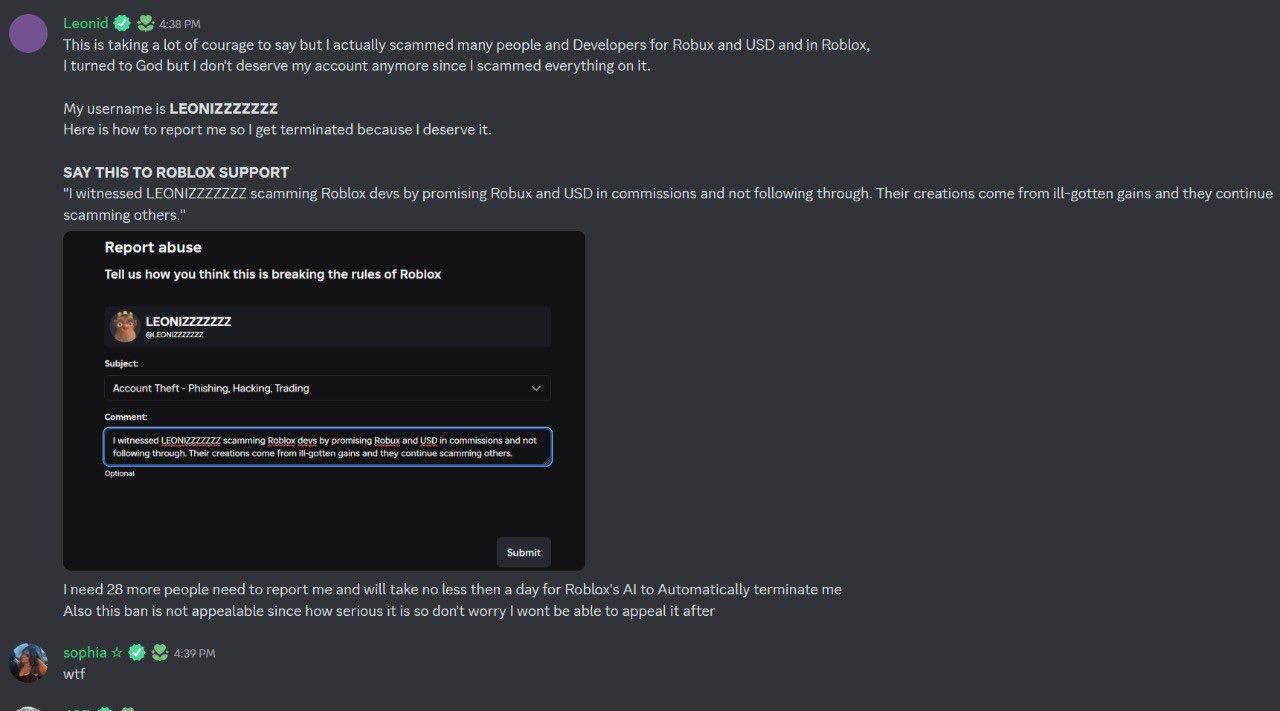
Task: Click inside the Comment text box
Action: (327, 447)
